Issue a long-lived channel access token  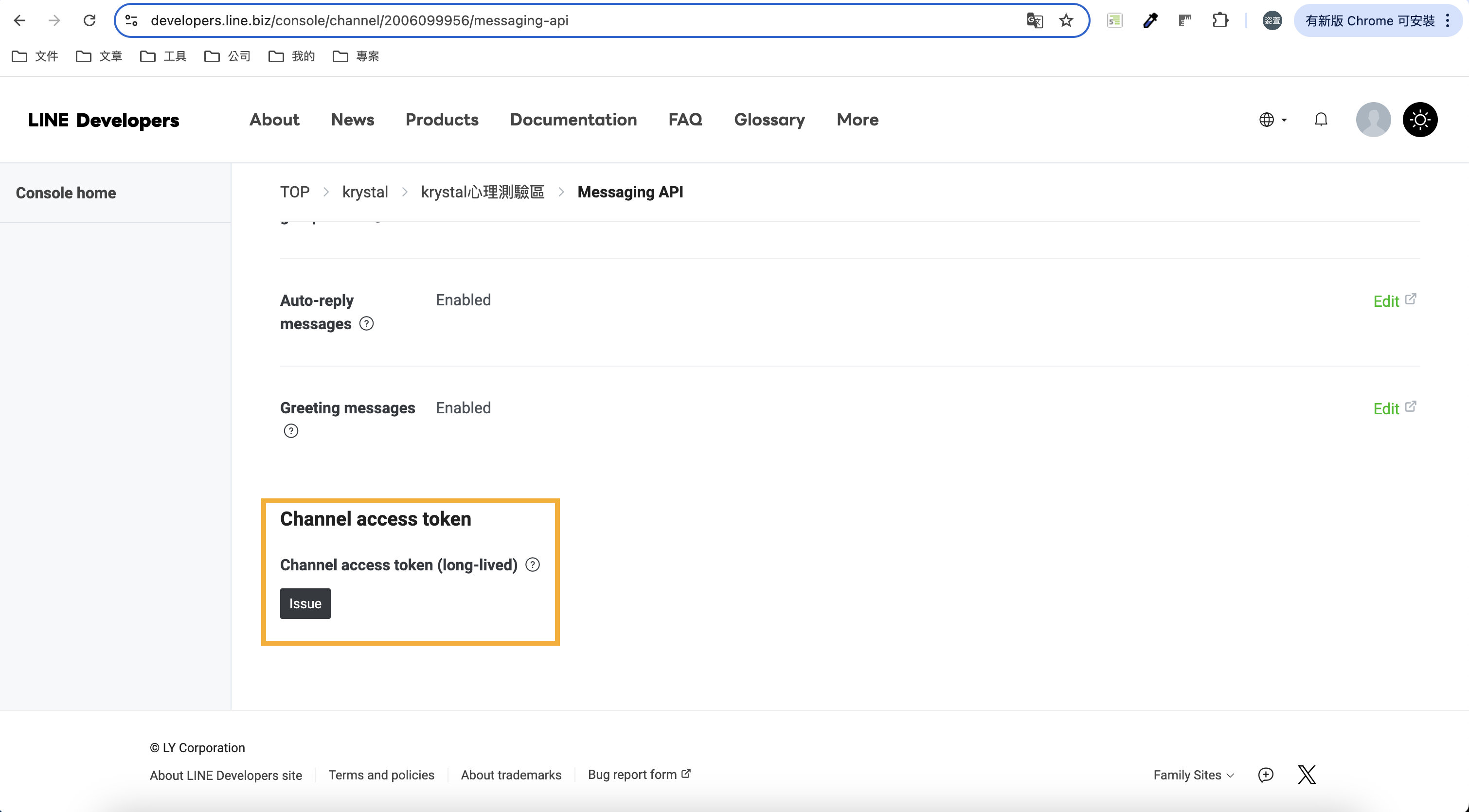pyautogui.click(x=305, y=603)
